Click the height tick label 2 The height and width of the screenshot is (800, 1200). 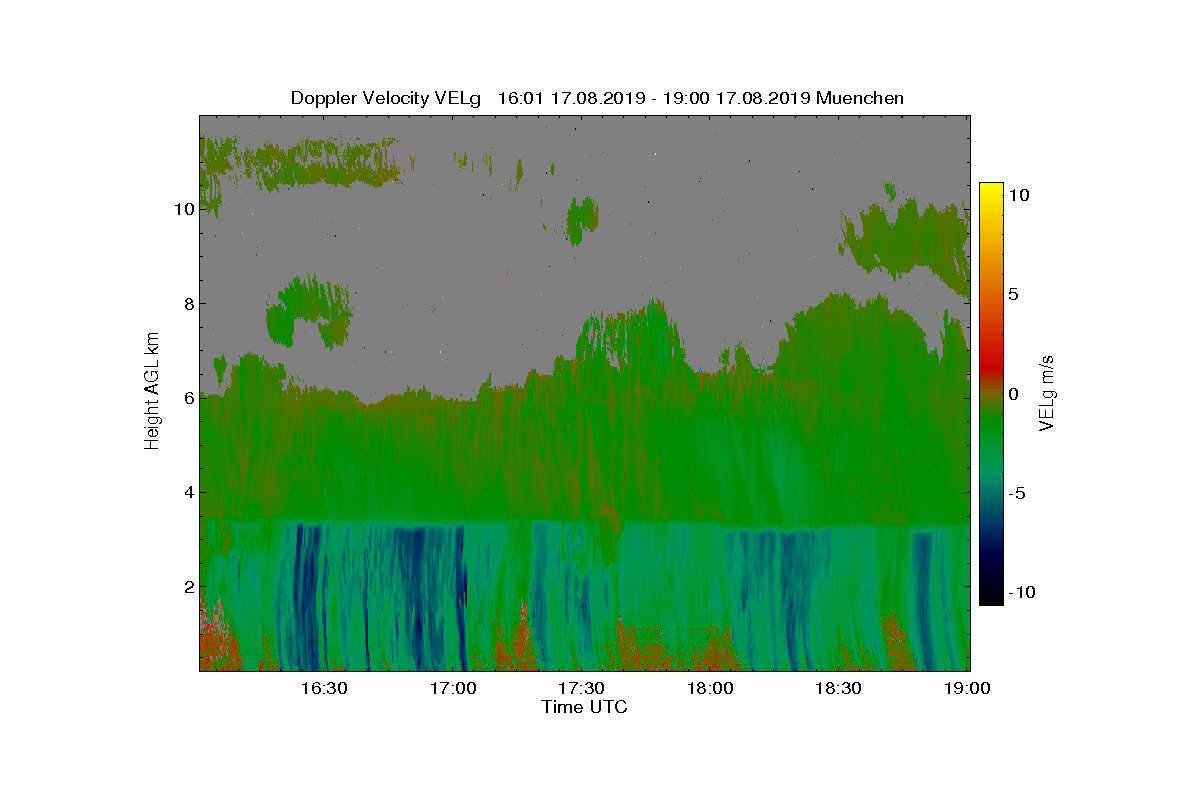click(187, 586)
